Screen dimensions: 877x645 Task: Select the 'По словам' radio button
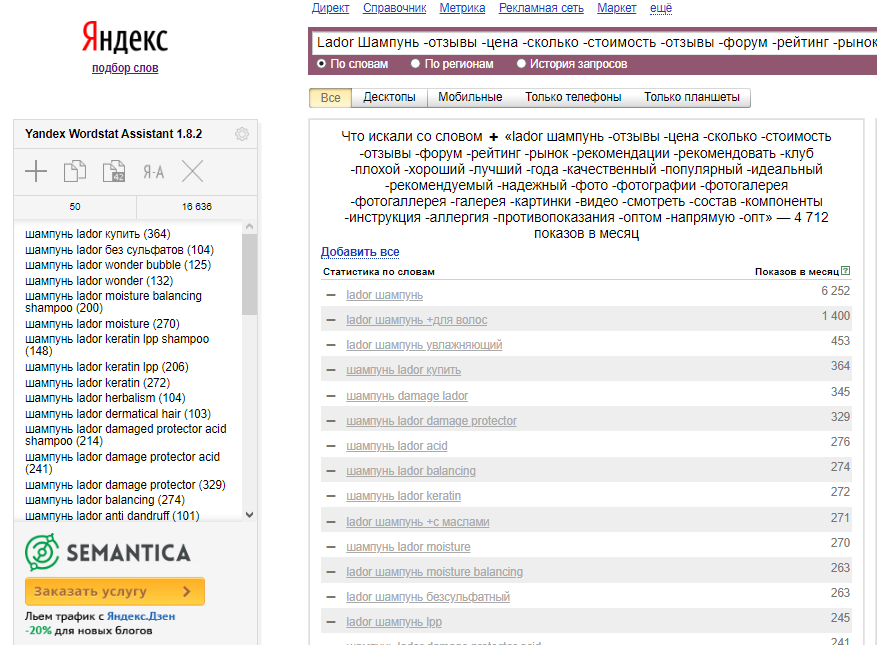[322, 64]
